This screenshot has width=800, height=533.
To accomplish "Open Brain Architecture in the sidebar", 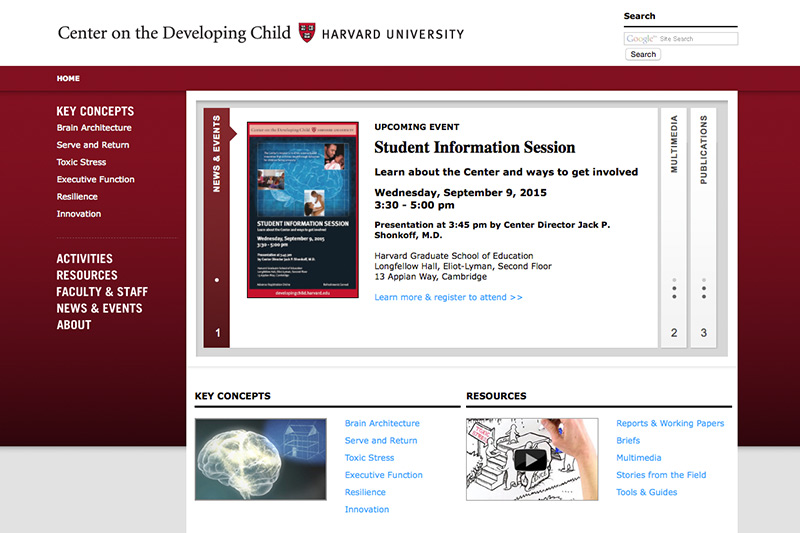I will pos(94,128).
